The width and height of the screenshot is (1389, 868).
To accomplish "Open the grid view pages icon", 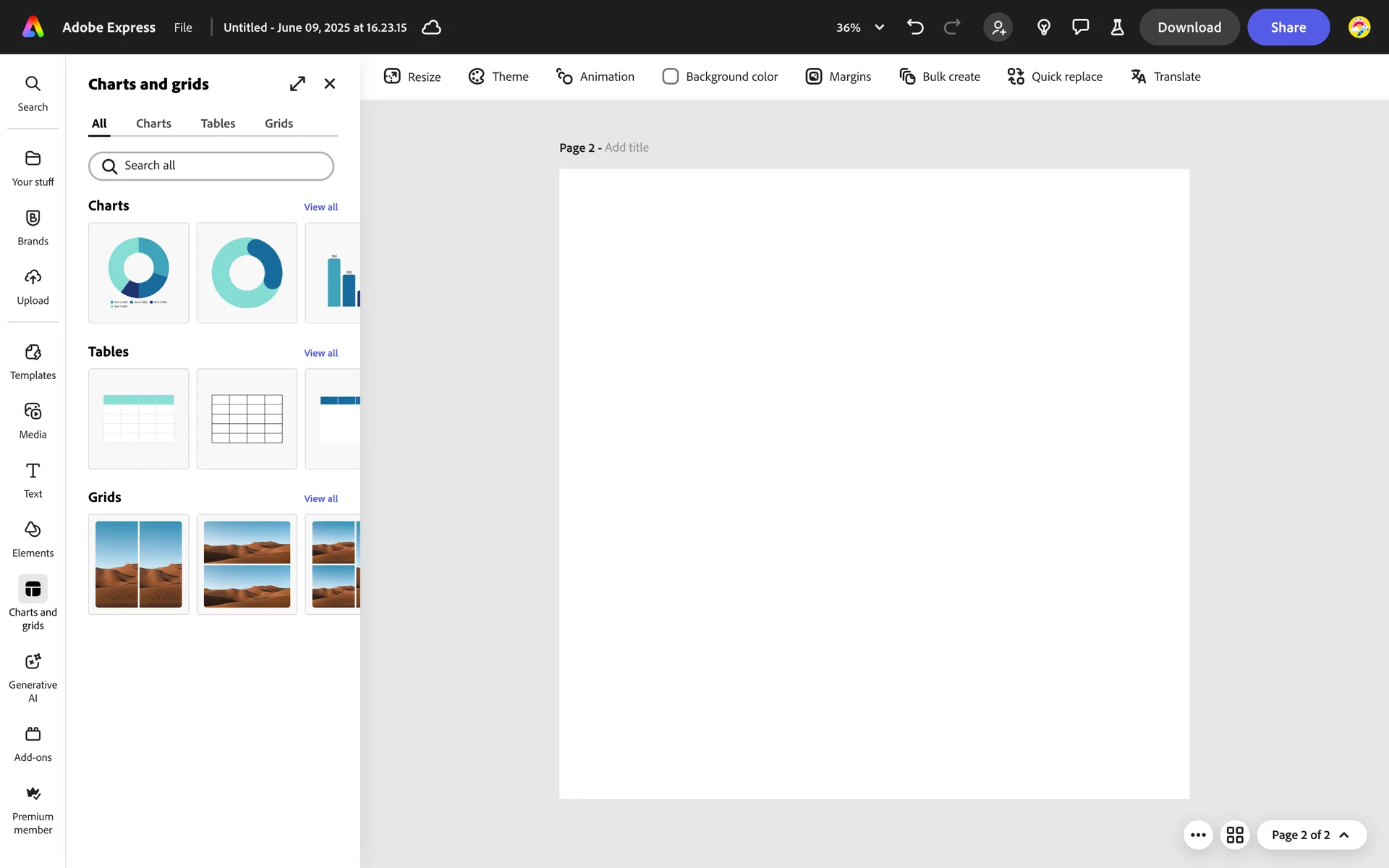I will 1235,835.
